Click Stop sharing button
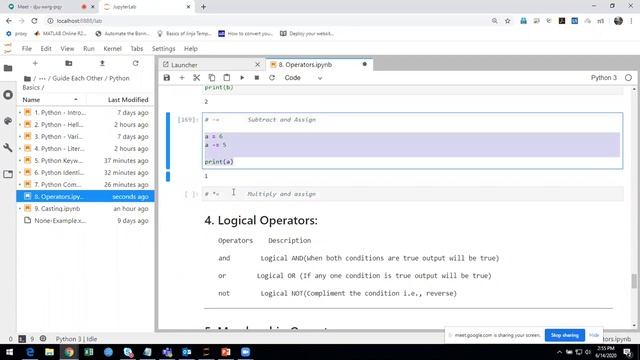 tap(564, 335)
